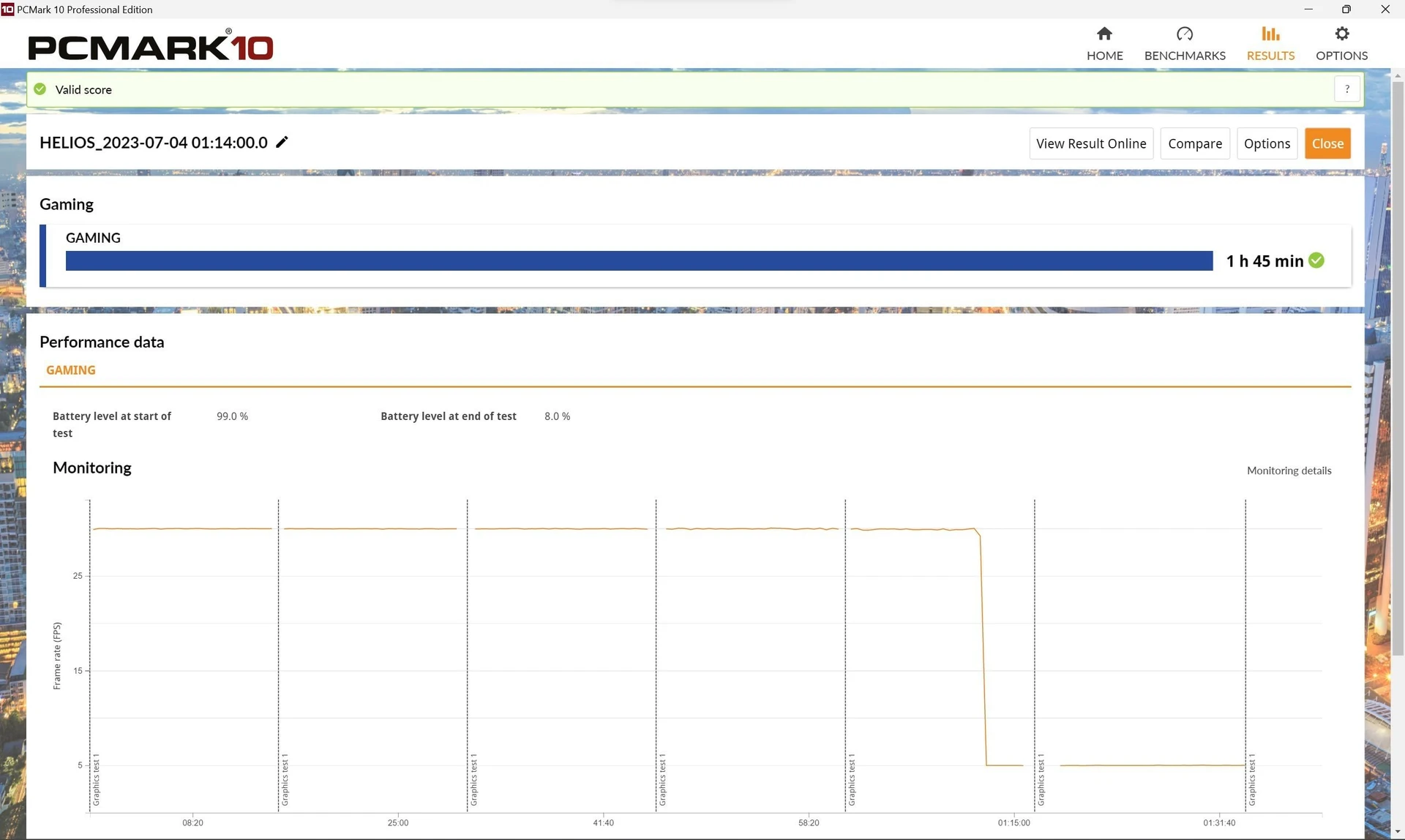Edit result name with pencil icon
Viewport: 1405px width, 840px height.
pos(282,142)
